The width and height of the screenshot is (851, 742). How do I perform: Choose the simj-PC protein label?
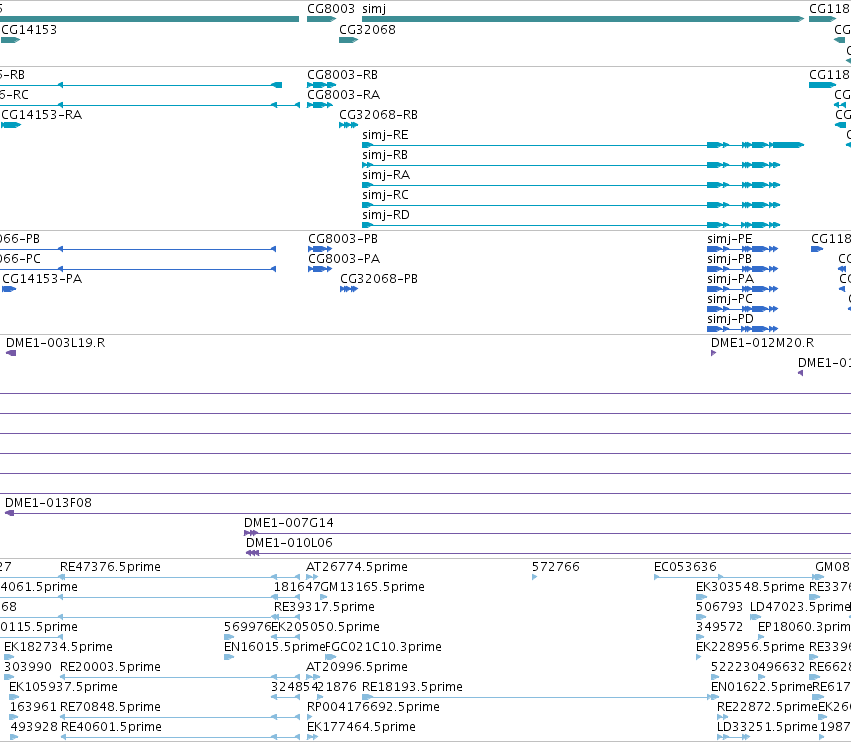(x=730, y=300)
